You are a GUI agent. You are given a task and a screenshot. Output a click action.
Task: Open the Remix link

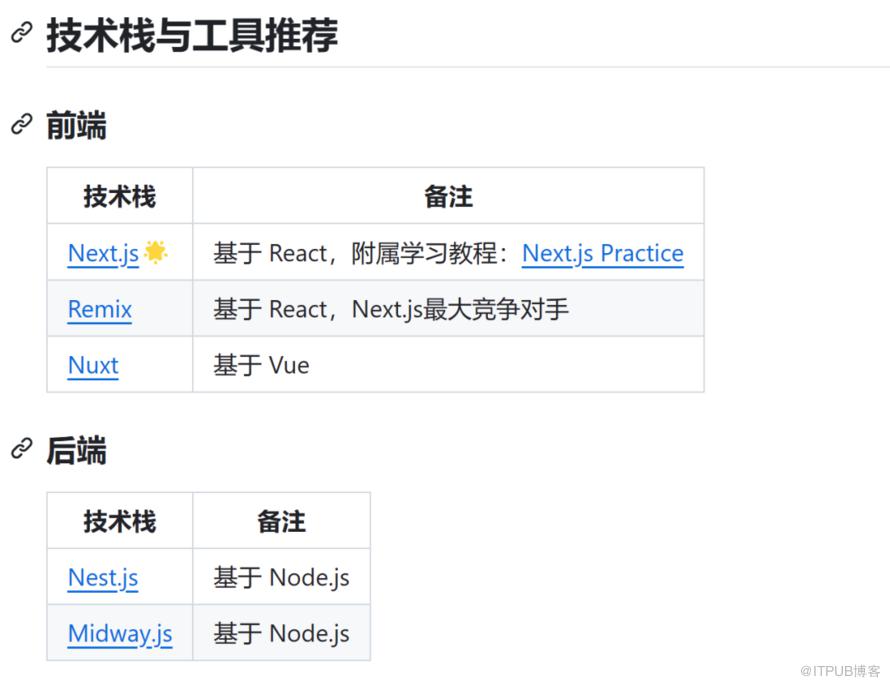(100, 309)
